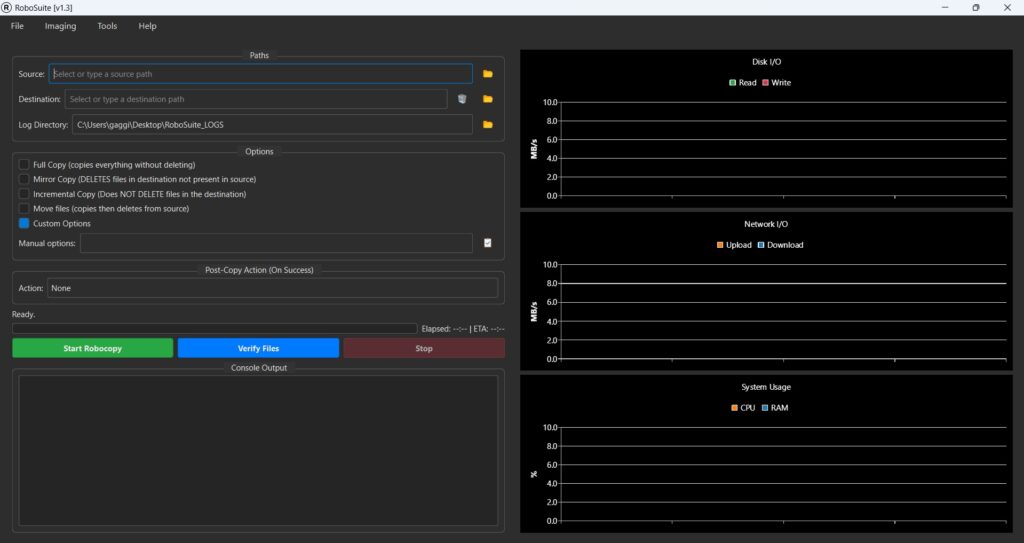
Task: Open the Post-Copy Action dropdown
Action: coord(272,288)
